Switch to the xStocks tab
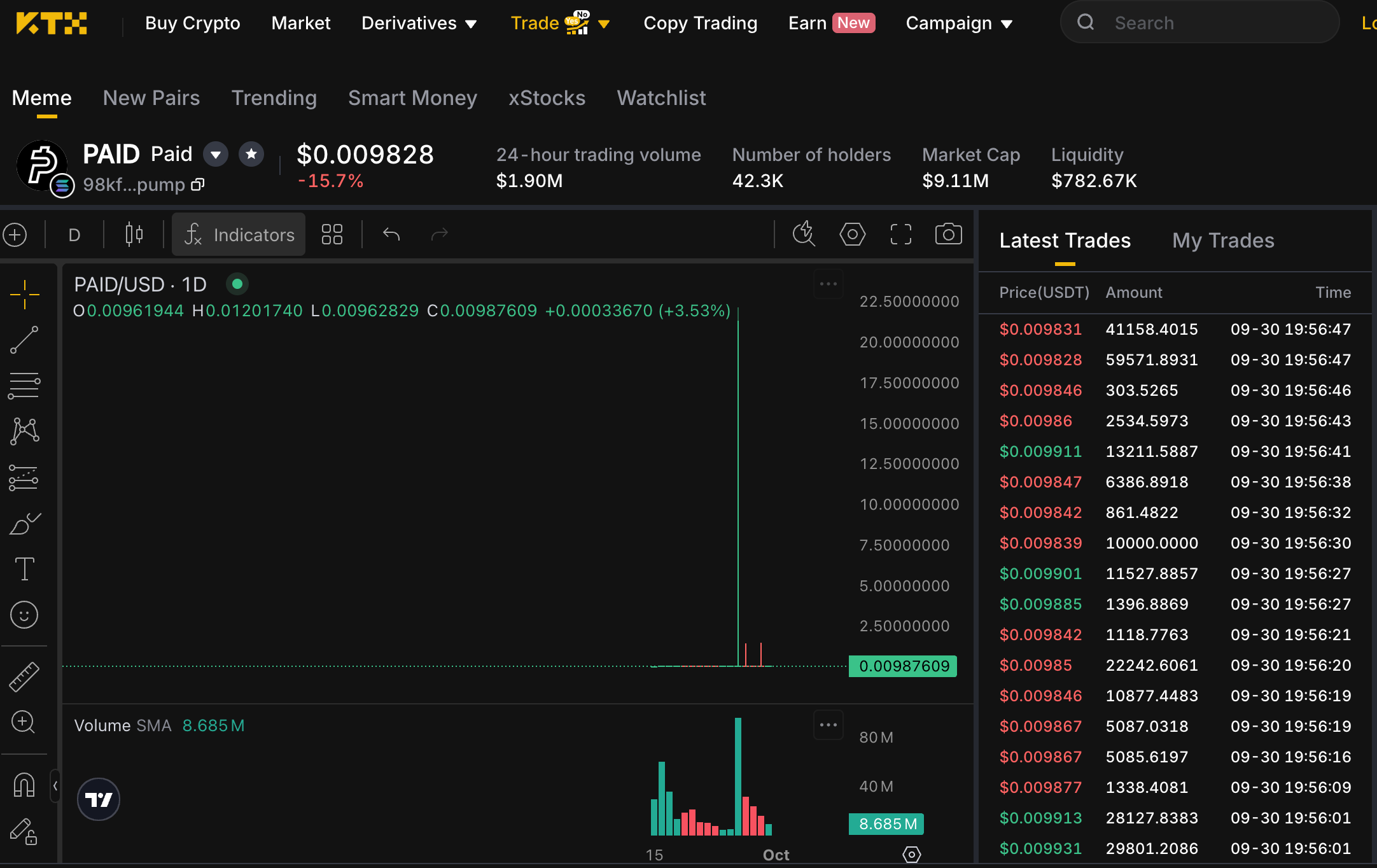This screenshot has height=868, width=1377. (547, 98)
